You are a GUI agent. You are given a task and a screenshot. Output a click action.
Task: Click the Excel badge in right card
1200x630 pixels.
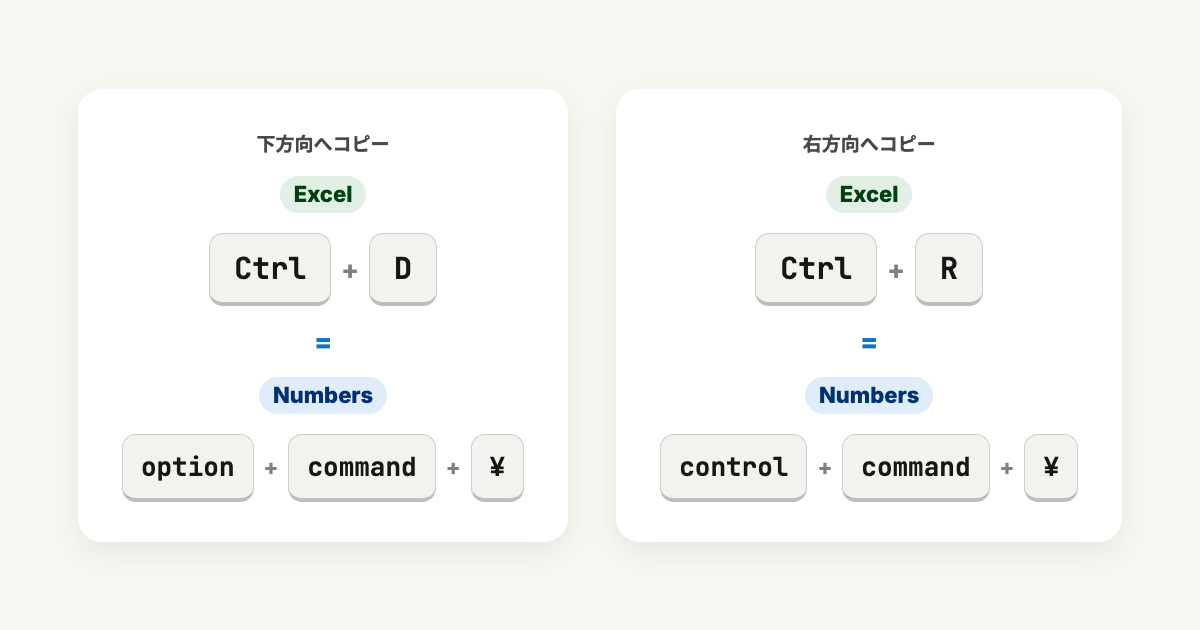point(869,194)
